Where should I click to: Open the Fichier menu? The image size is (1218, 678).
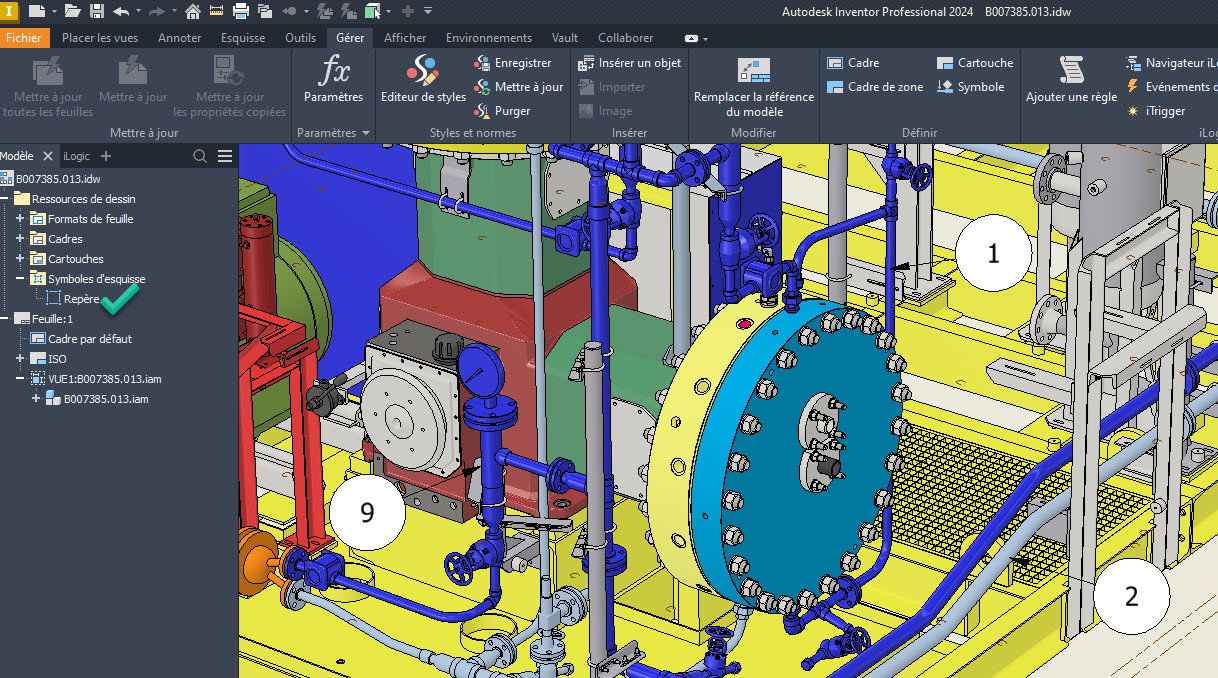pyautogui.click(x=24, y=38)
